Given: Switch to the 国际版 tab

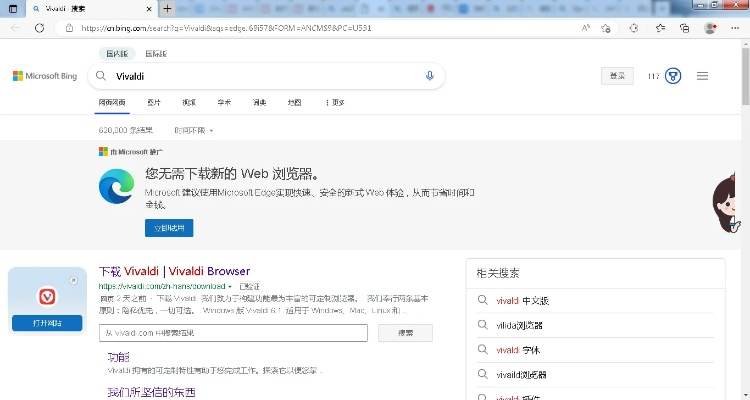Looking at the screenshot, I should point(156,54).
